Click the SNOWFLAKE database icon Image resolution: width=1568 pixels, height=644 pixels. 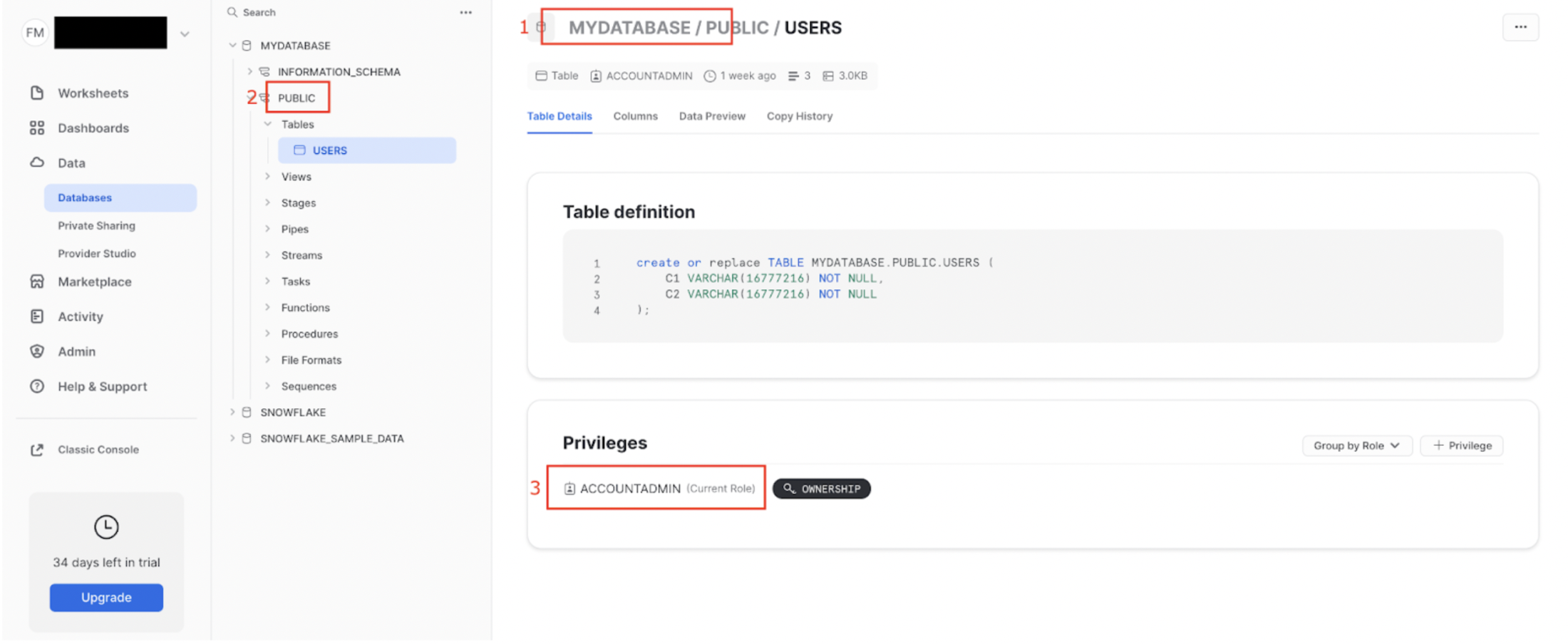tap(247, 412)
